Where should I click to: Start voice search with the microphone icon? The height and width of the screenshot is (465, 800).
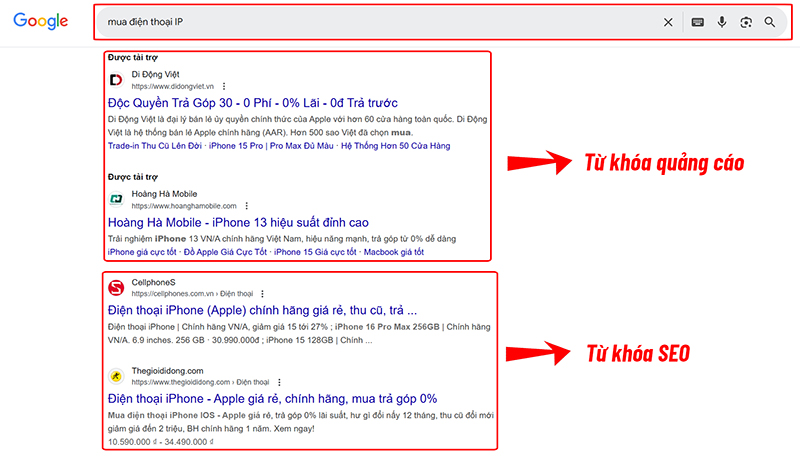click(721, 22)
